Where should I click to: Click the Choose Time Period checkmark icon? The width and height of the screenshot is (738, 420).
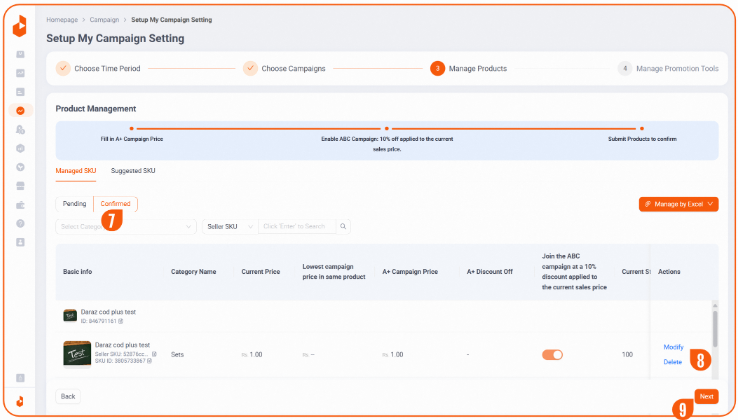point(63,69)
